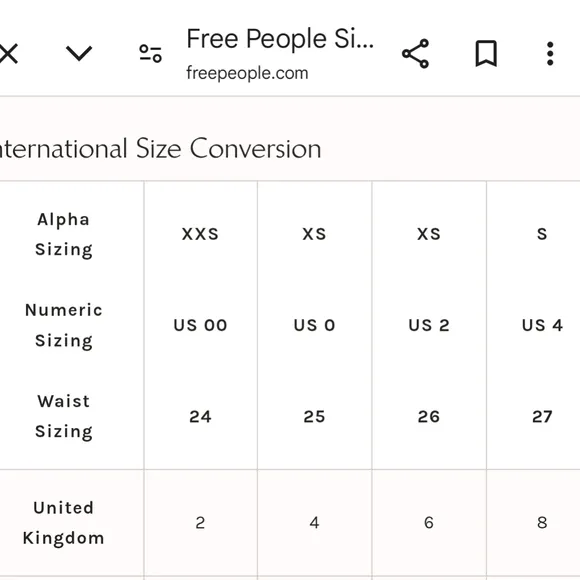Select the Free People Si... page title
Screen dimensions: 580x580
280,38
